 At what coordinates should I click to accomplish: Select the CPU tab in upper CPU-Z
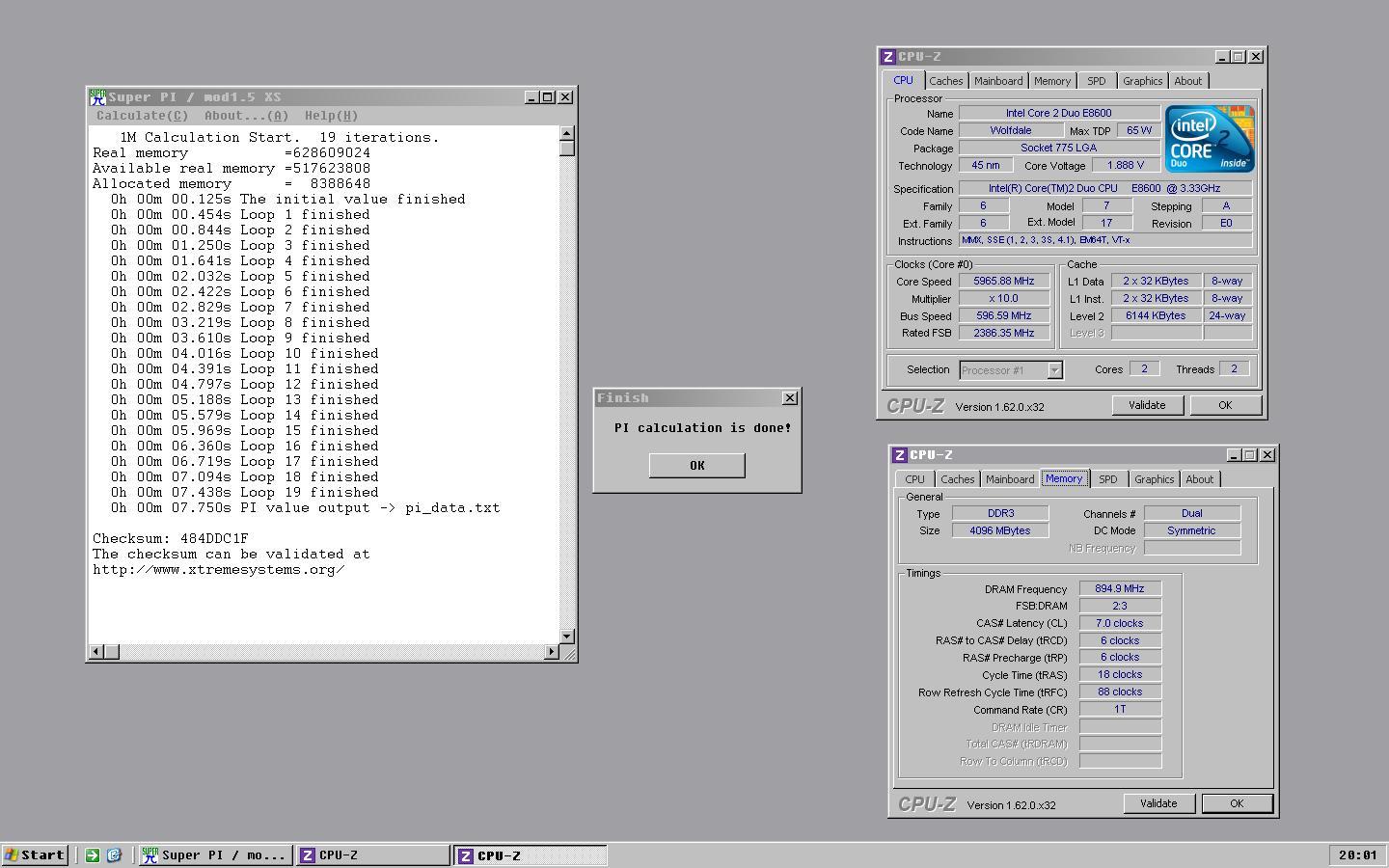pos(903,80)
